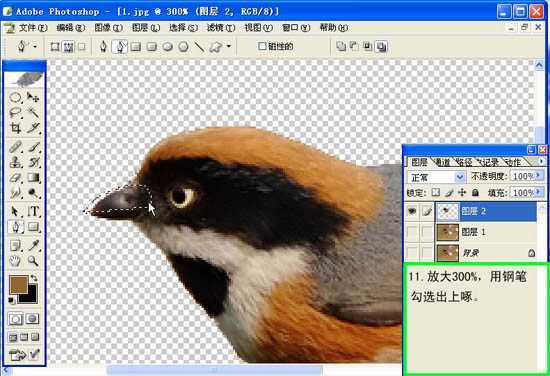The height and width of the screenshot is (376, 550).
Task: Select the Clone Stamp tool
Action: click(x=15, y=162)
